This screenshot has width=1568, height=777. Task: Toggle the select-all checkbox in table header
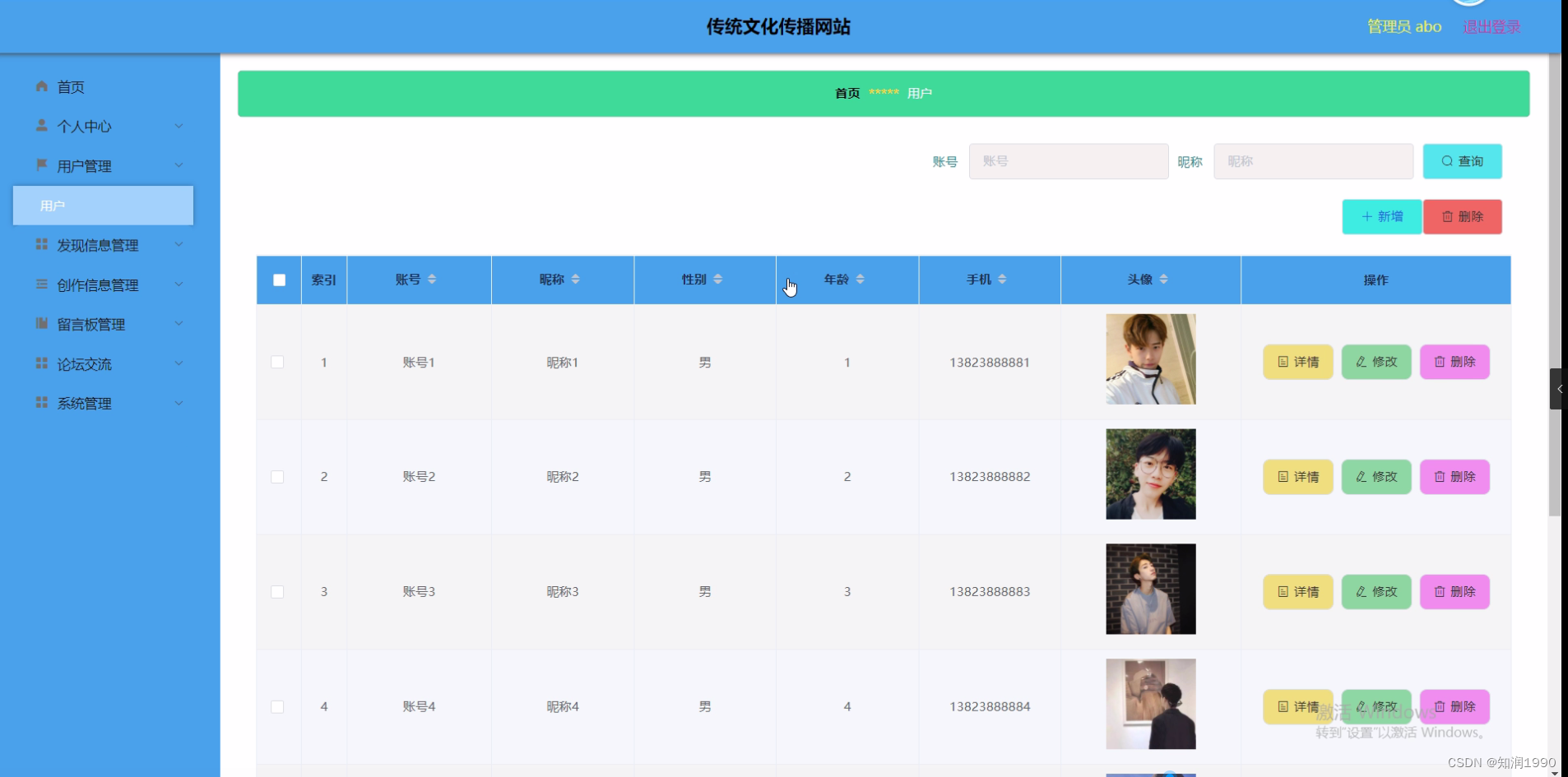tap(278, 280)
